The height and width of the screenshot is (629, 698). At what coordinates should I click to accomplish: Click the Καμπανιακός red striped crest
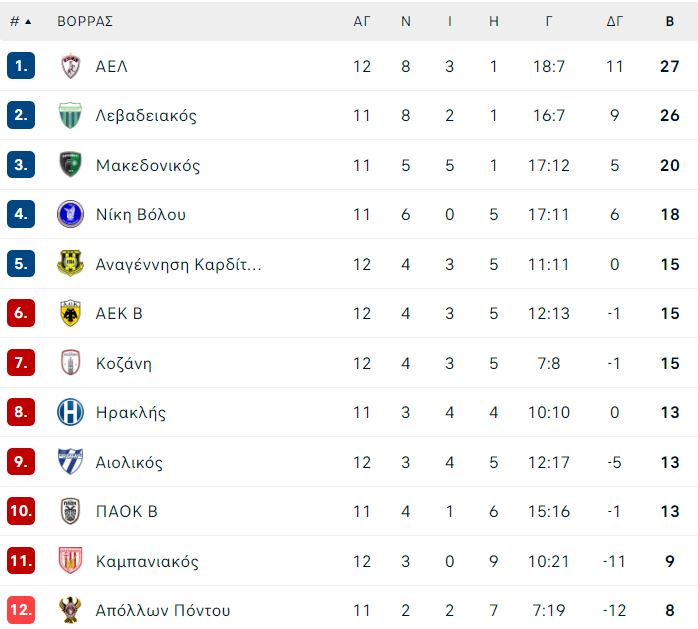coord(70,560)
